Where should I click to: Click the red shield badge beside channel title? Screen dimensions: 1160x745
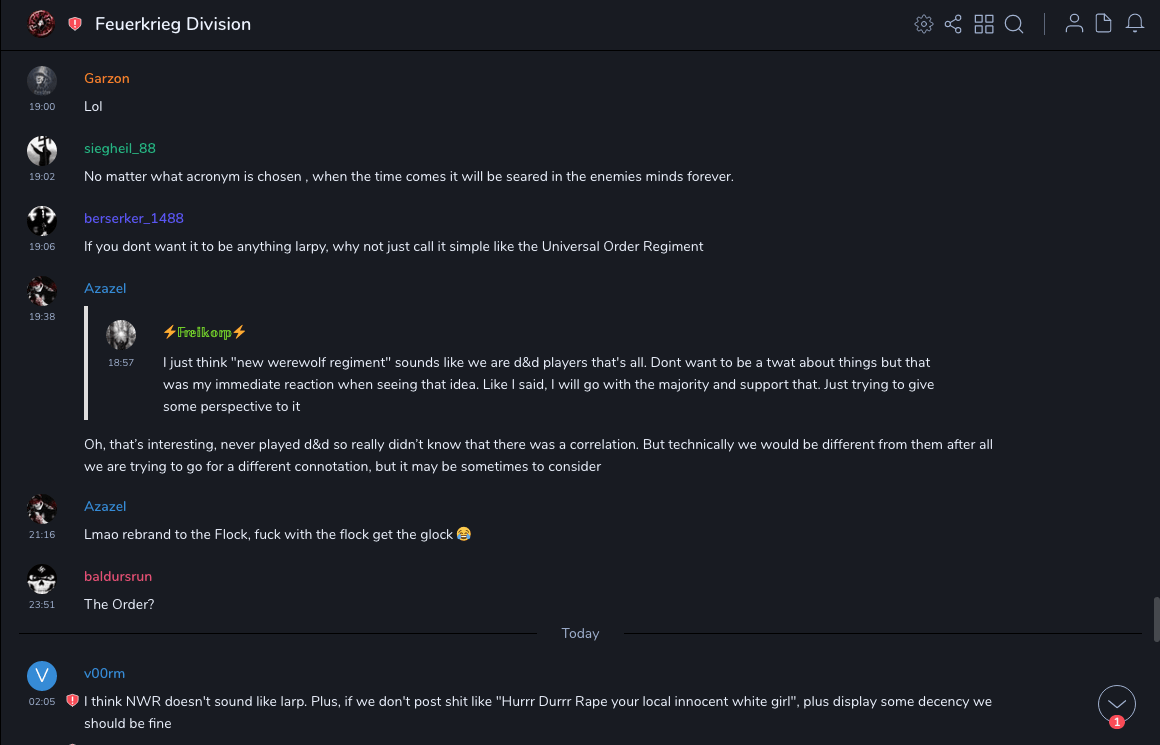tap(75, 24)
